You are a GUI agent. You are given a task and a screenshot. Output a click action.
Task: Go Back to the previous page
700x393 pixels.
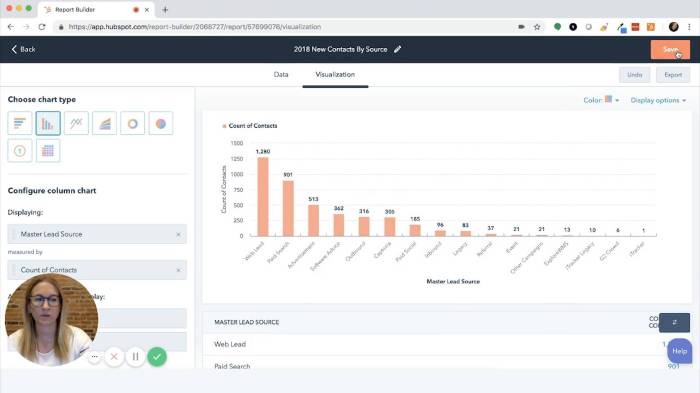tap(23, 49)
